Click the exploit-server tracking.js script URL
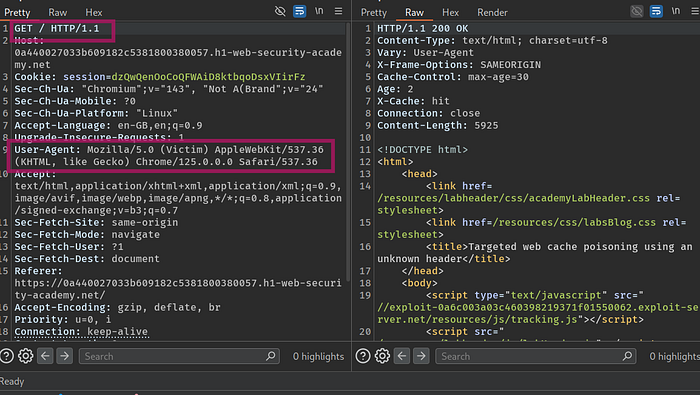 [x=538, y=313]
